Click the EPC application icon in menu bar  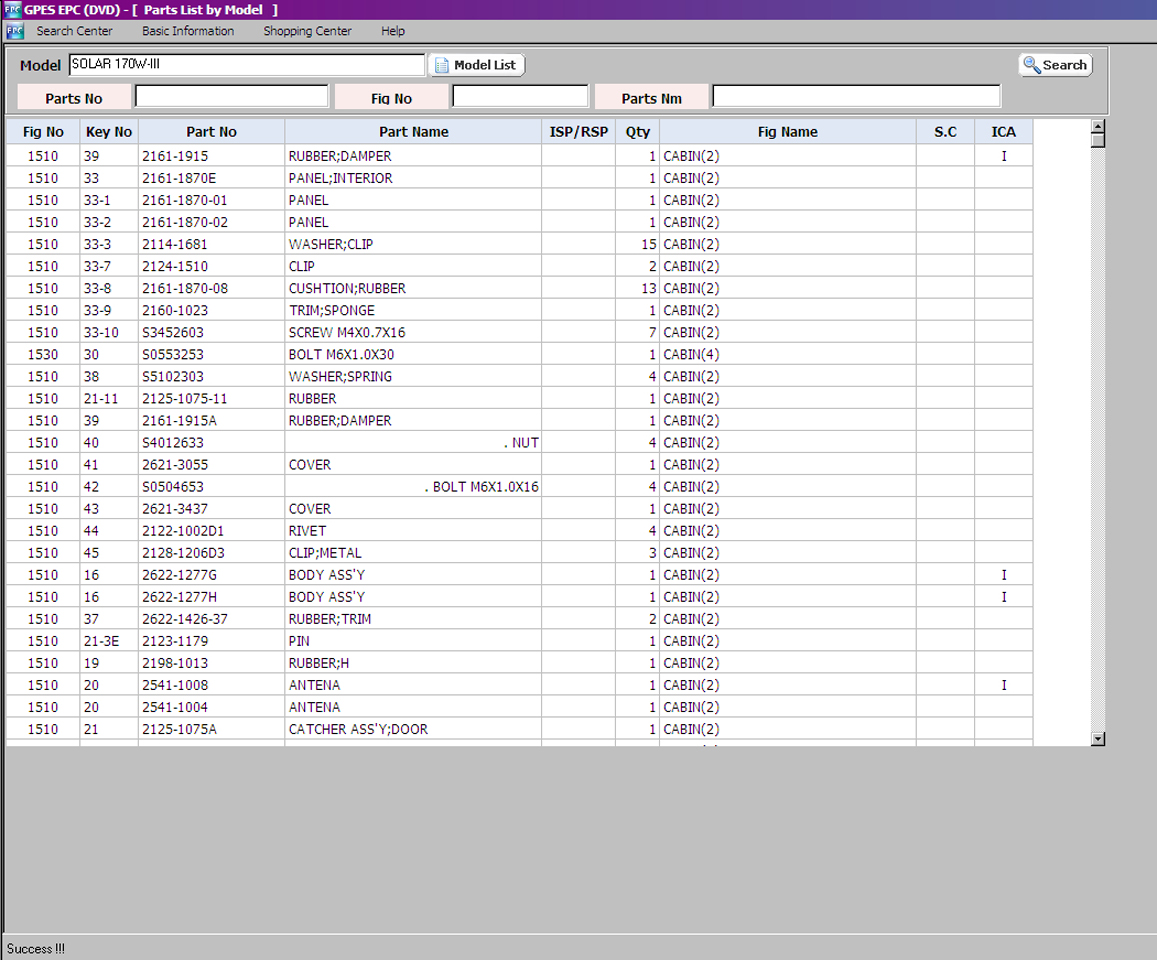[x=14, y=31]
